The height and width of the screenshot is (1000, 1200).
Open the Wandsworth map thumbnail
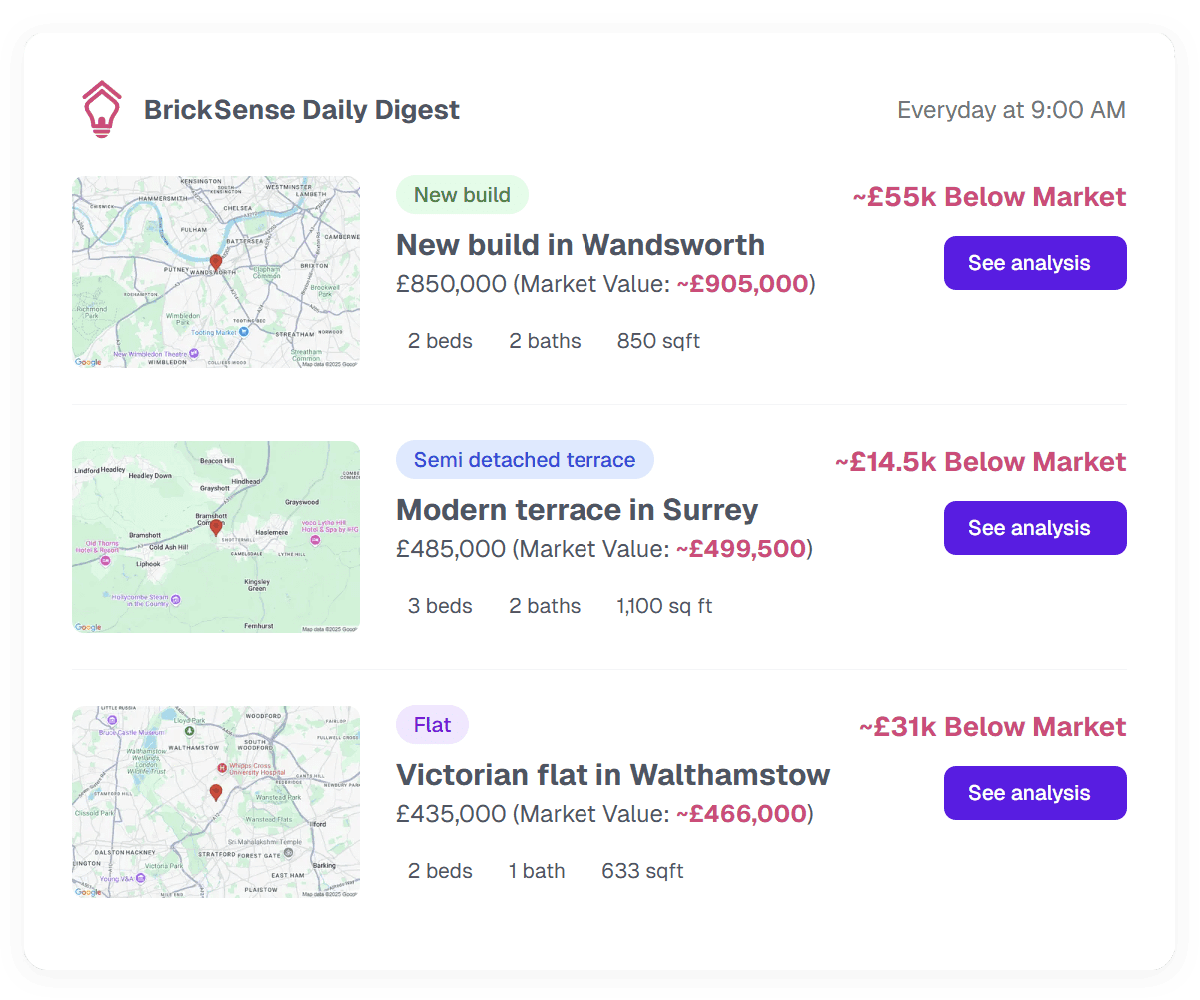click(216, 272)
